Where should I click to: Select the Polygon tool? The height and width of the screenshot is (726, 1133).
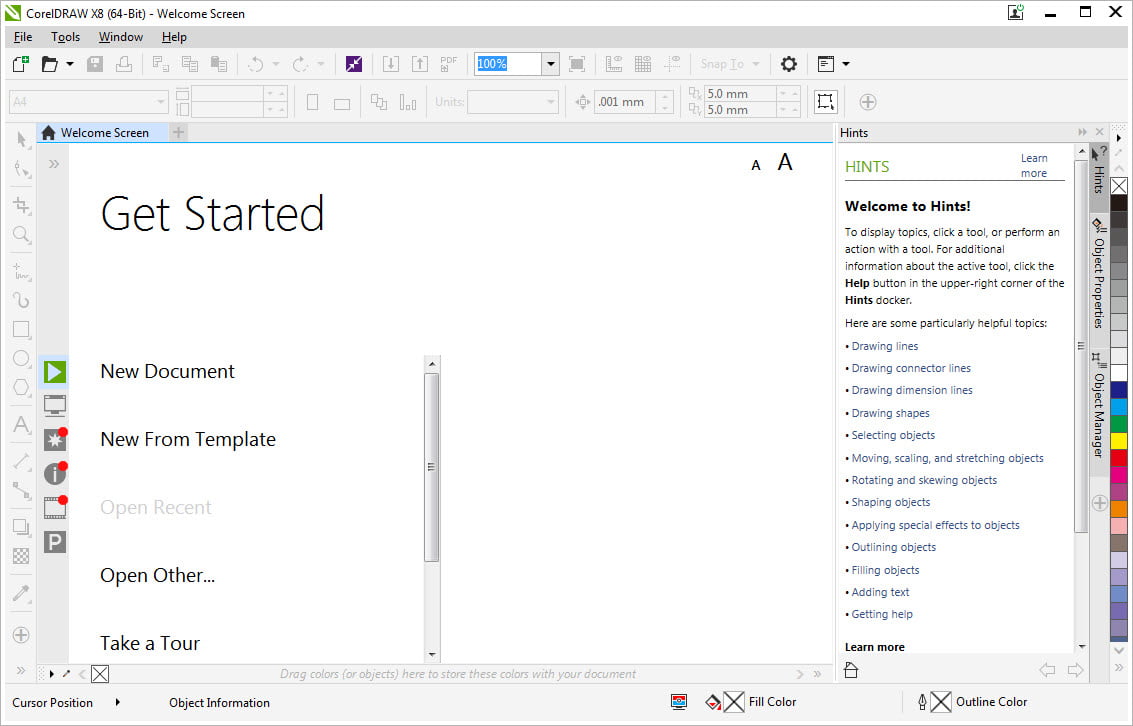coord(22,387)
